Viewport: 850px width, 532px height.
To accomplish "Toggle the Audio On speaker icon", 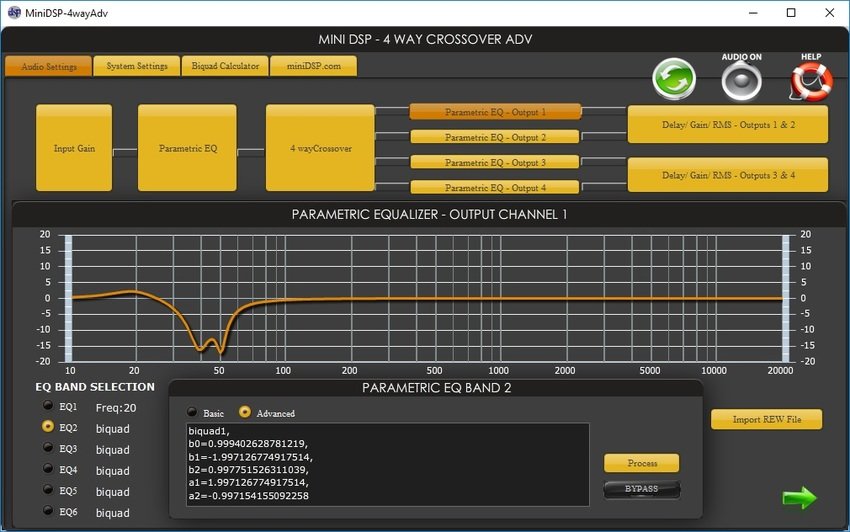I will [742, 81].
